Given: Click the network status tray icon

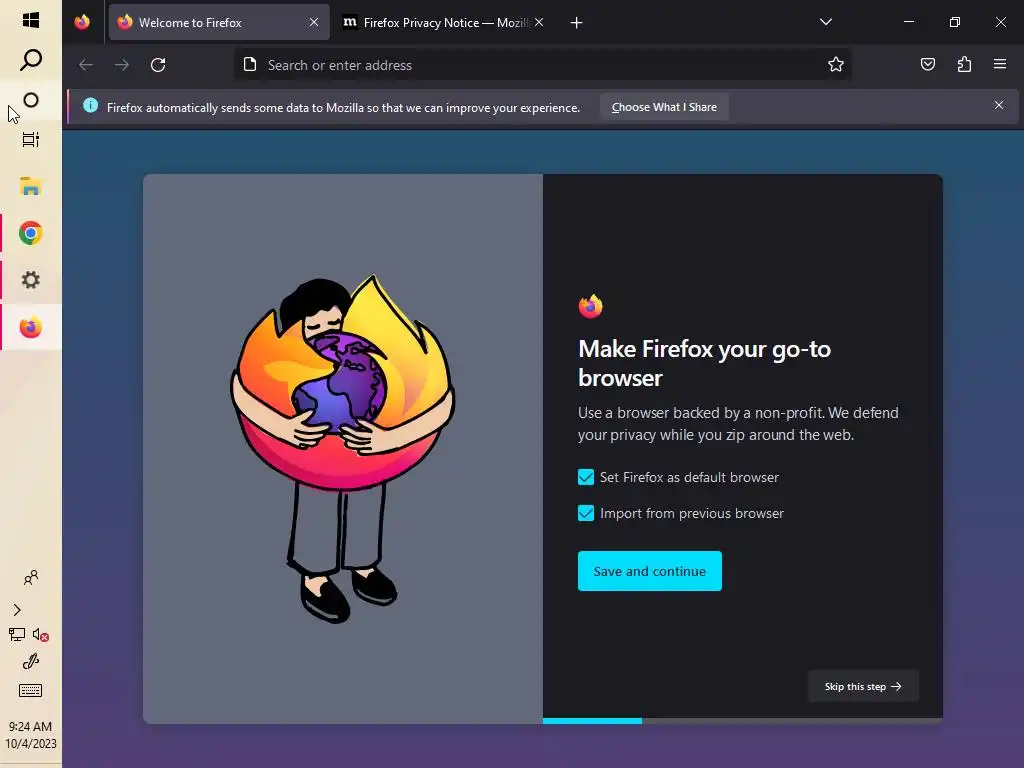Looking at the screenshot, I should [17, 634].
